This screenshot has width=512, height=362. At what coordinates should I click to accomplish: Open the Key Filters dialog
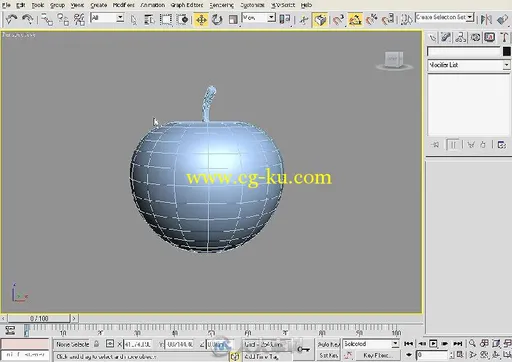tap(378, 355)
